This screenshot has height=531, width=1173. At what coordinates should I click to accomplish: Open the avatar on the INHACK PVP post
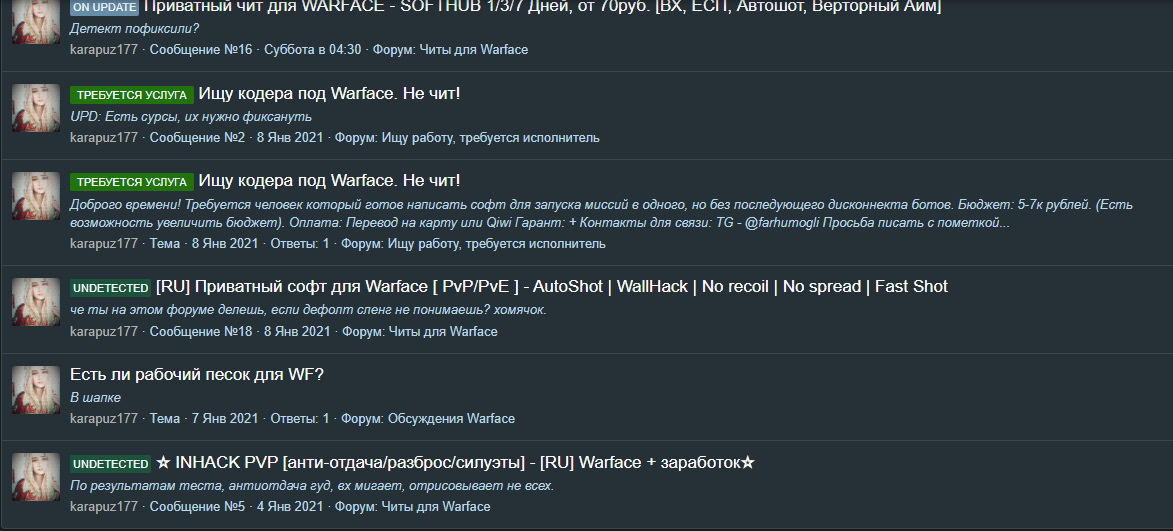pos(36,476)
